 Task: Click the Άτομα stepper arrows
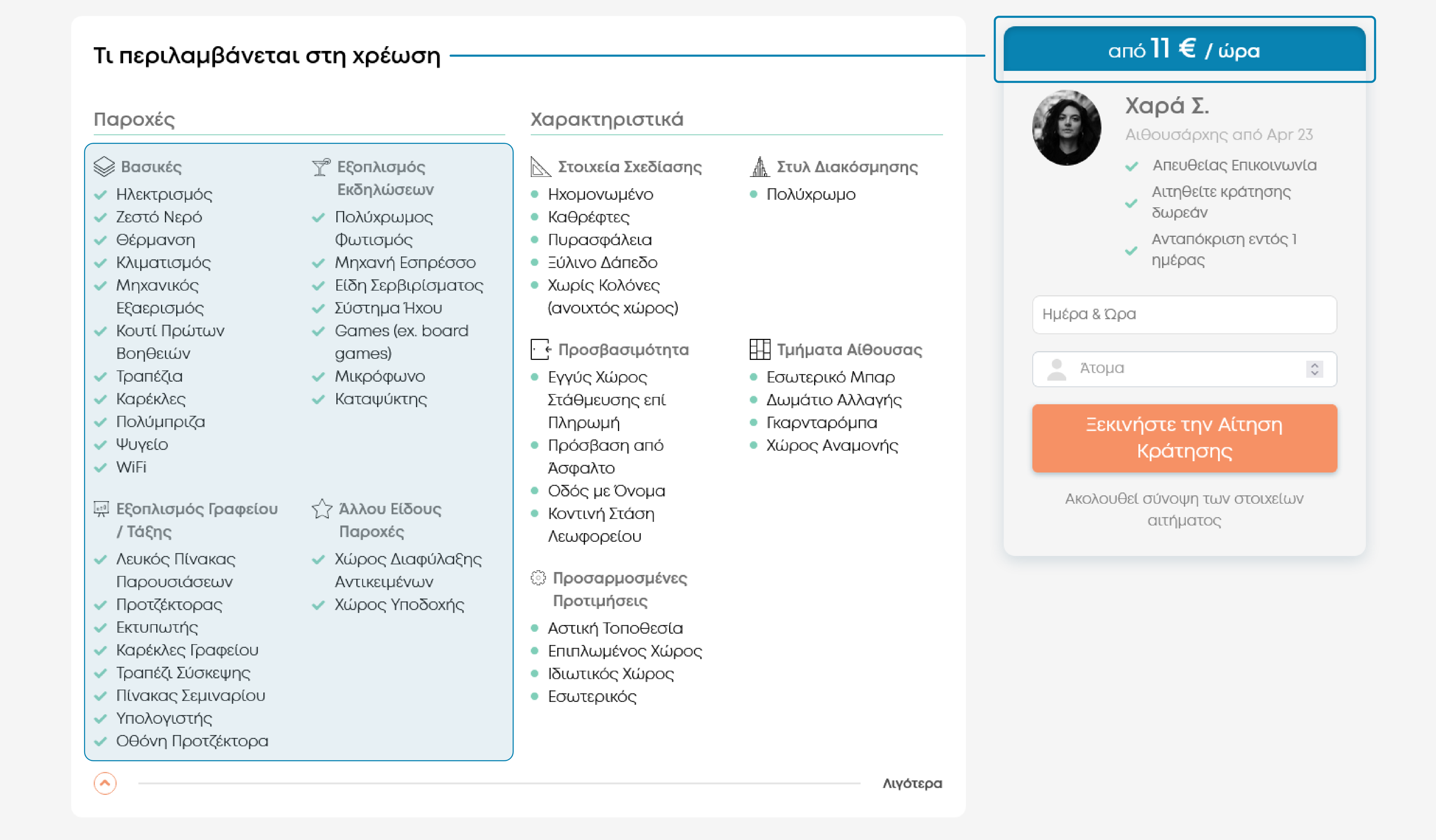click(1315, 369)
